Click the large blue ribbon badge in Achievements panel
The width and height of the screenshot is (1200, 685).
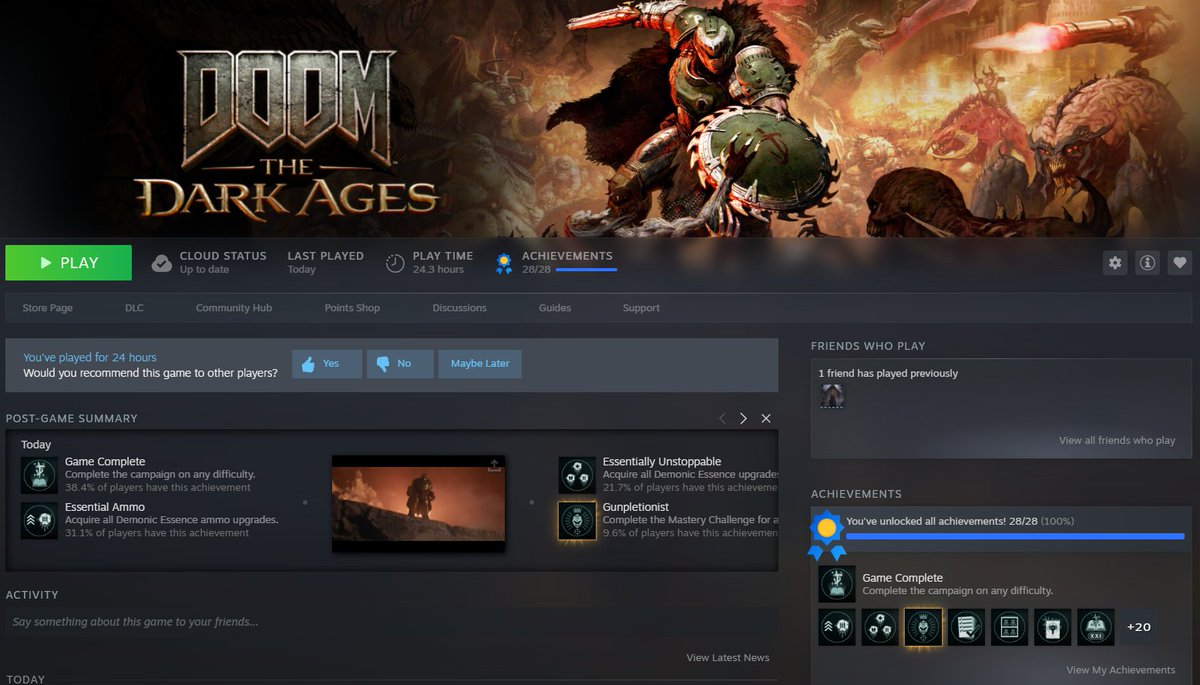click(826, 534)
